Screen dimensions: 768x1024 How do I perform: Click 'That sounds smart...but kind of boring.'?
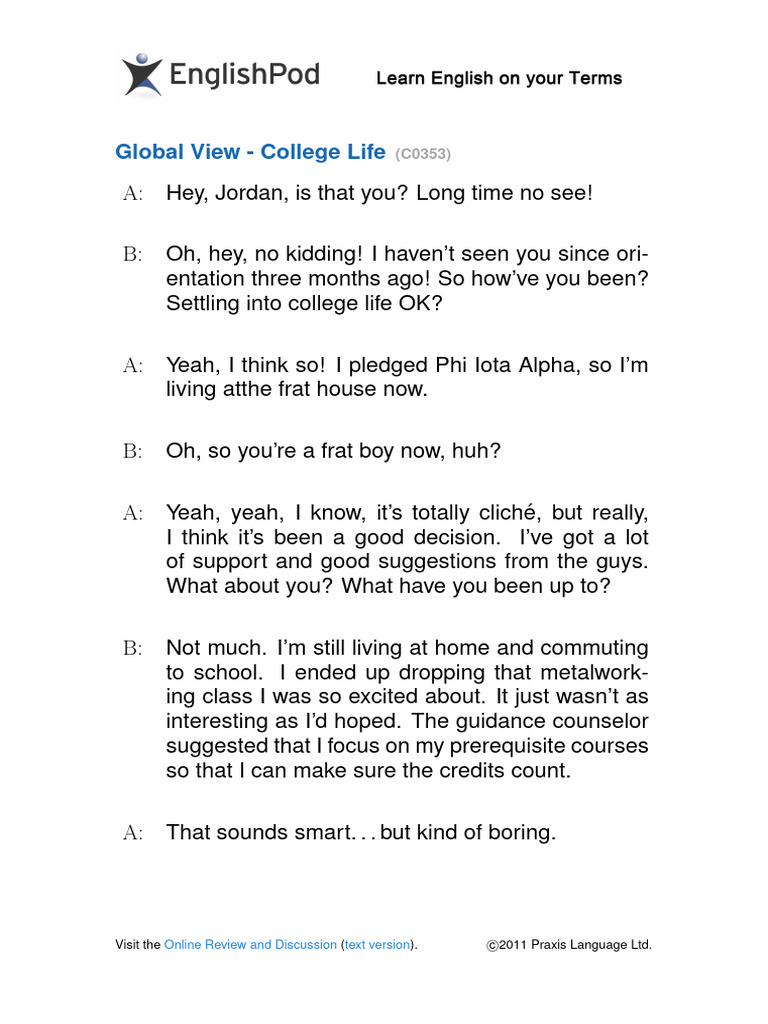point(360,833)
